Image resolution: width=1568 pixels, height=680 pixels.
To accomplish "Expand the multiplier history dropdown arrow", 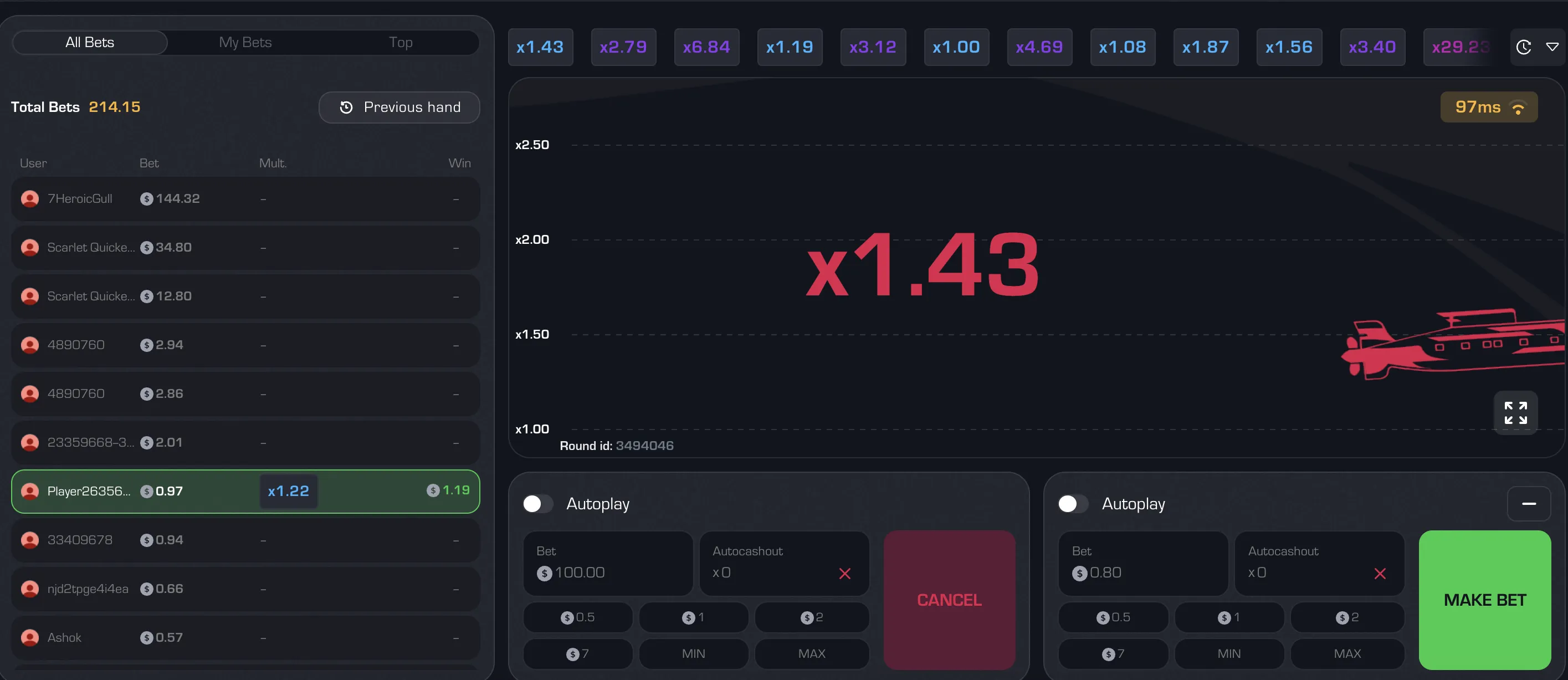I will [1552, 47].
